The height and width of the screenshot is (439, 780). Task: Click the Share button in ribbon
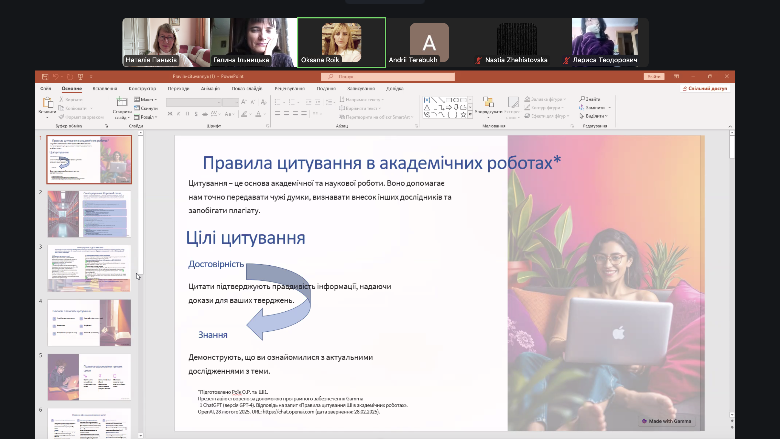[x=703, y=88]
